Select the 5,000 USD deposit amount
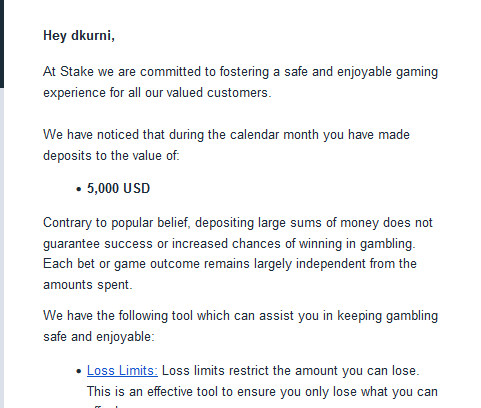This screenshot has width=481, height=408. [118, 189]
